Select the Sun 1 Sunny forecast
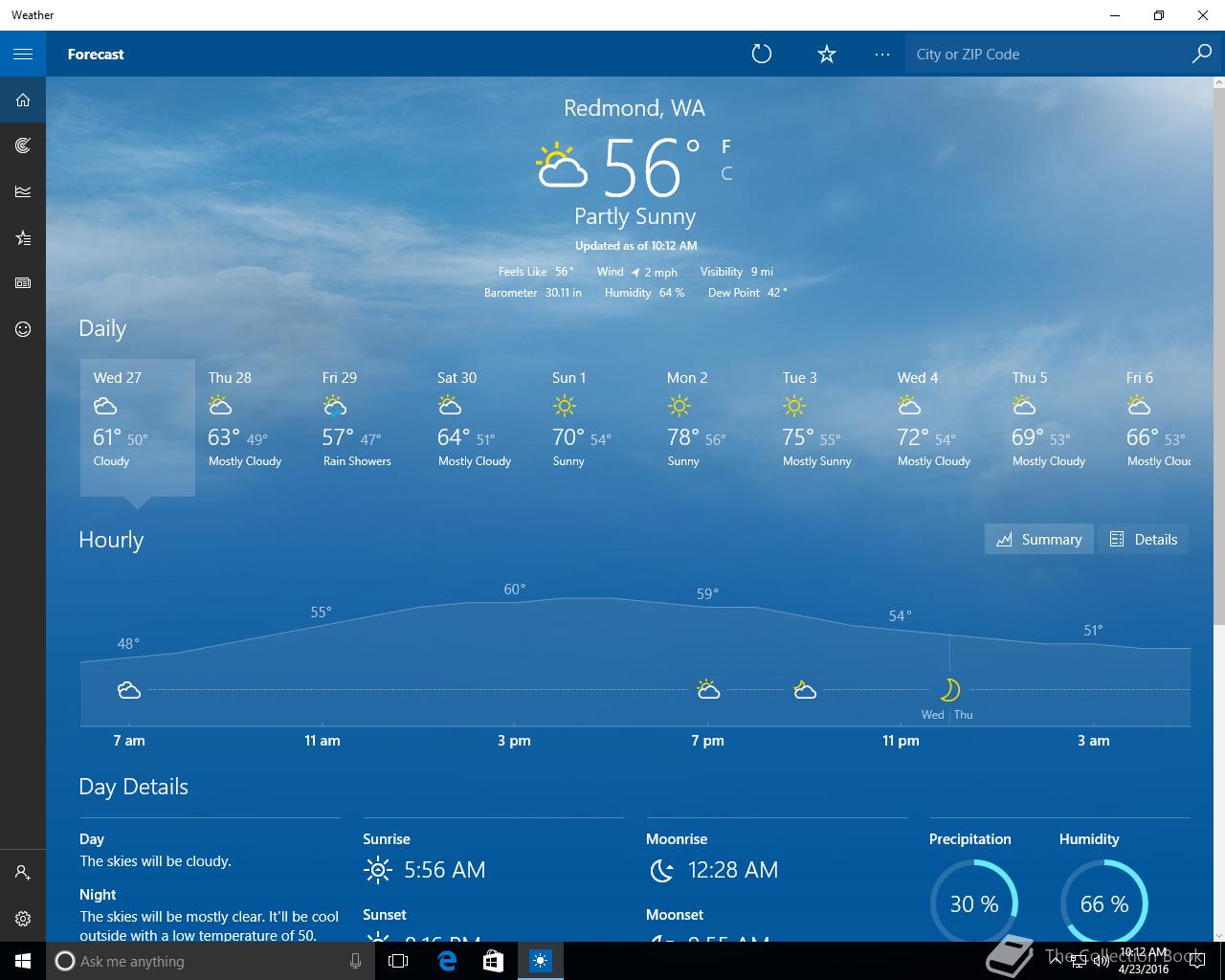The image size is (1225, 980). click(597, 427)
